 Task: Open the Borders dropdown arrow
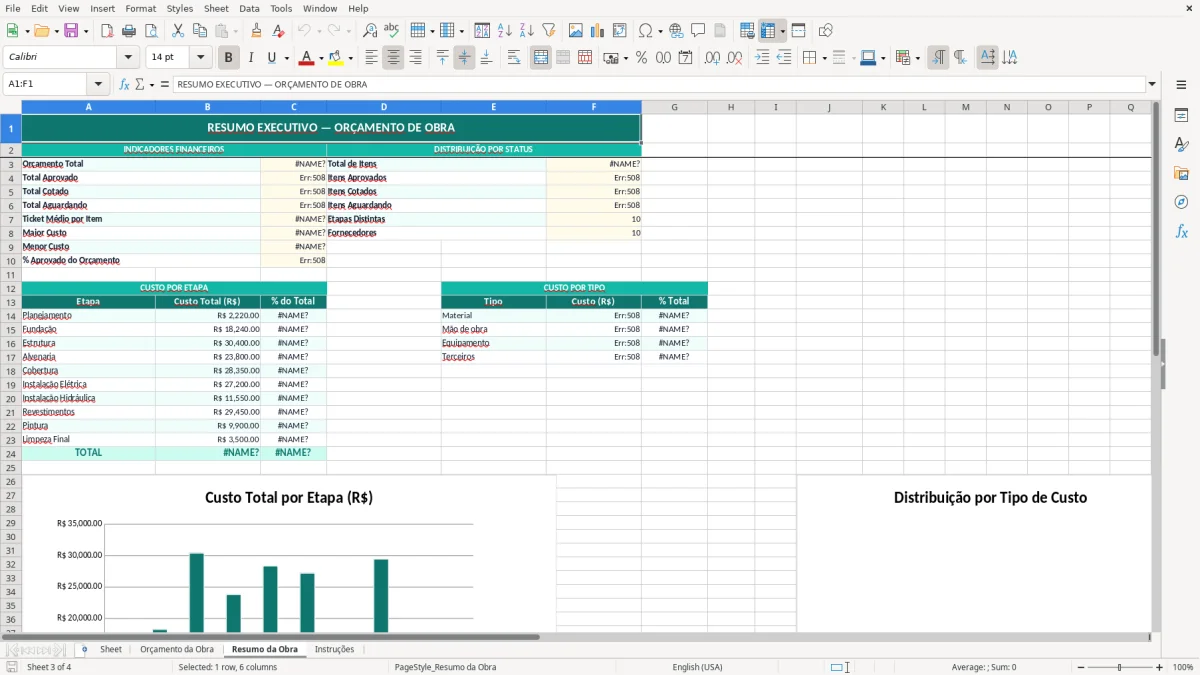826,58
